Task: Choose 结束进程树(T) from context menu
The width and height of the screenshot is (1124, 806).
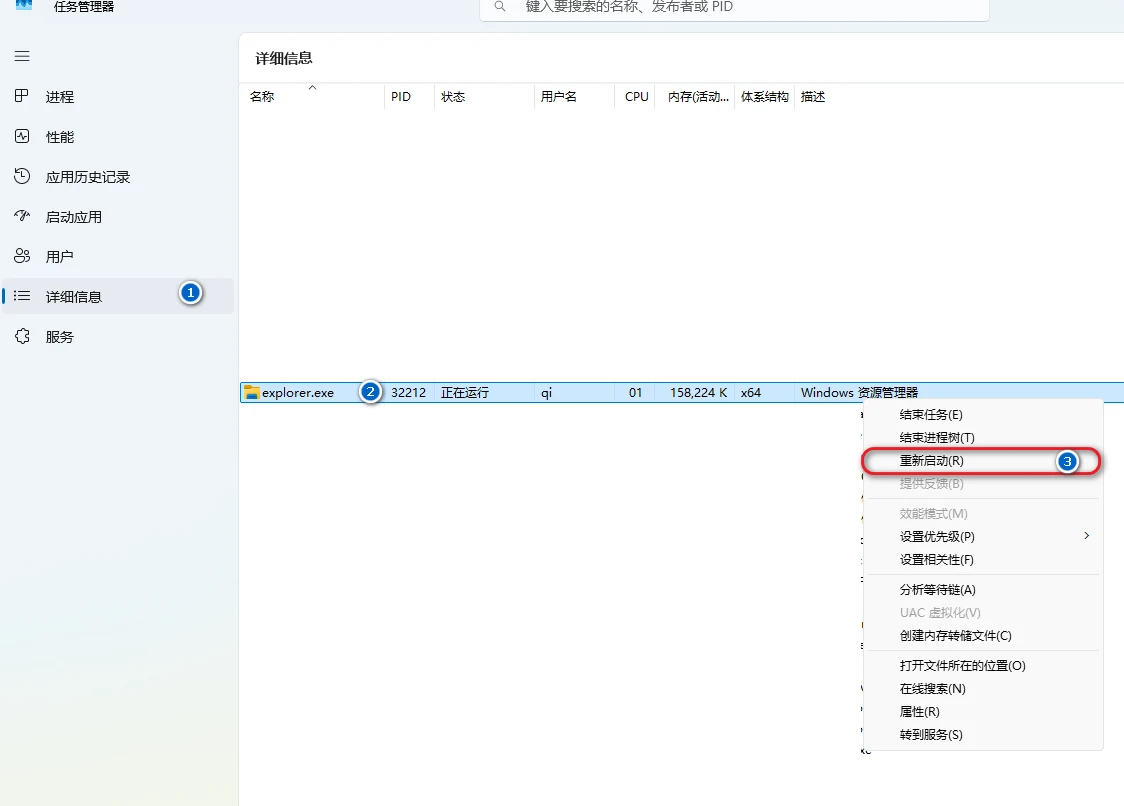Action: [936, 438]
